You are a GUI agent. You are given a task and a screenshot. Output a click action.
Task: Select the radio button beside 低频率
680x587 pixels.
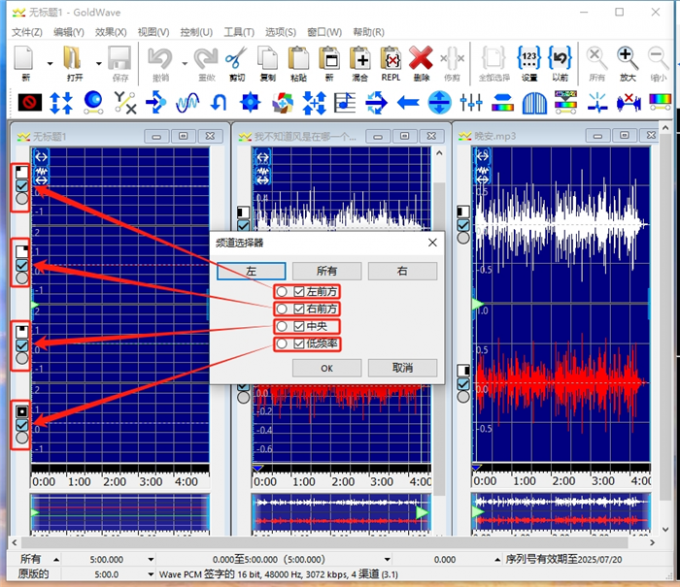282,344
